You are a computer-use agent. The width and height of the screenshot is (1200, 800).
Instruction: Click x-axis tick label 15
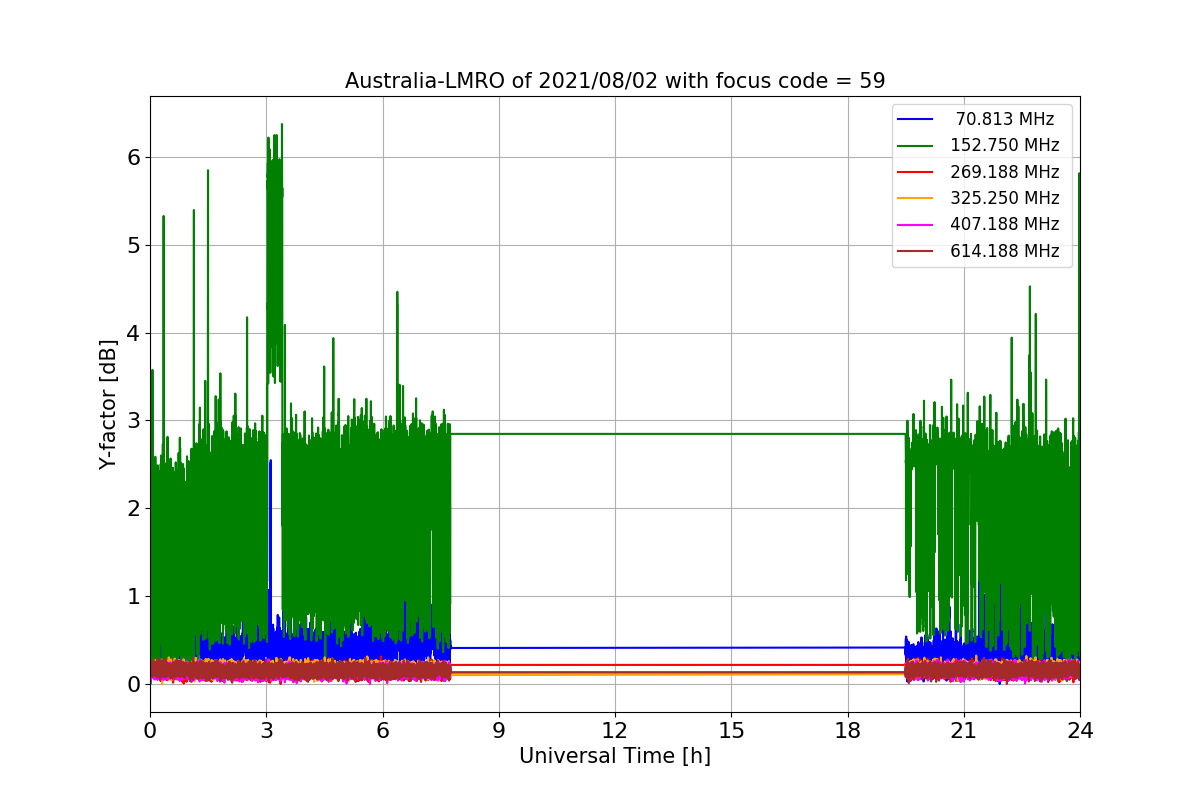[x=731, y=731]
